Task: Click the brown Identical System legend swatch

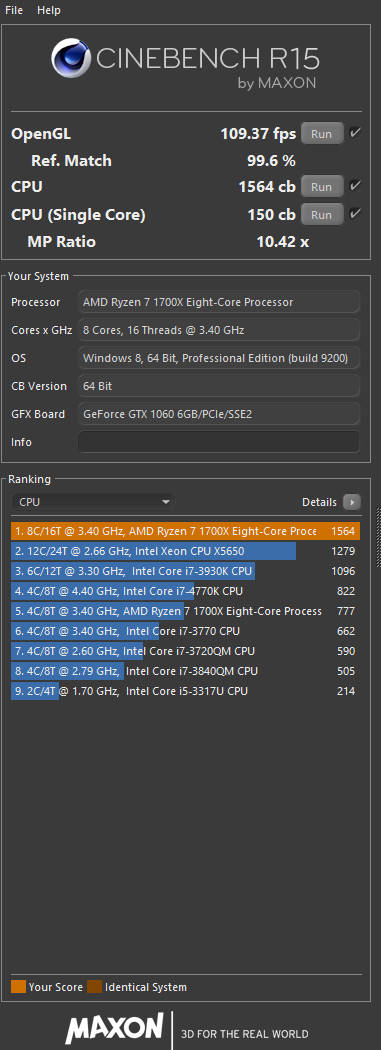Action: point(94,987)
